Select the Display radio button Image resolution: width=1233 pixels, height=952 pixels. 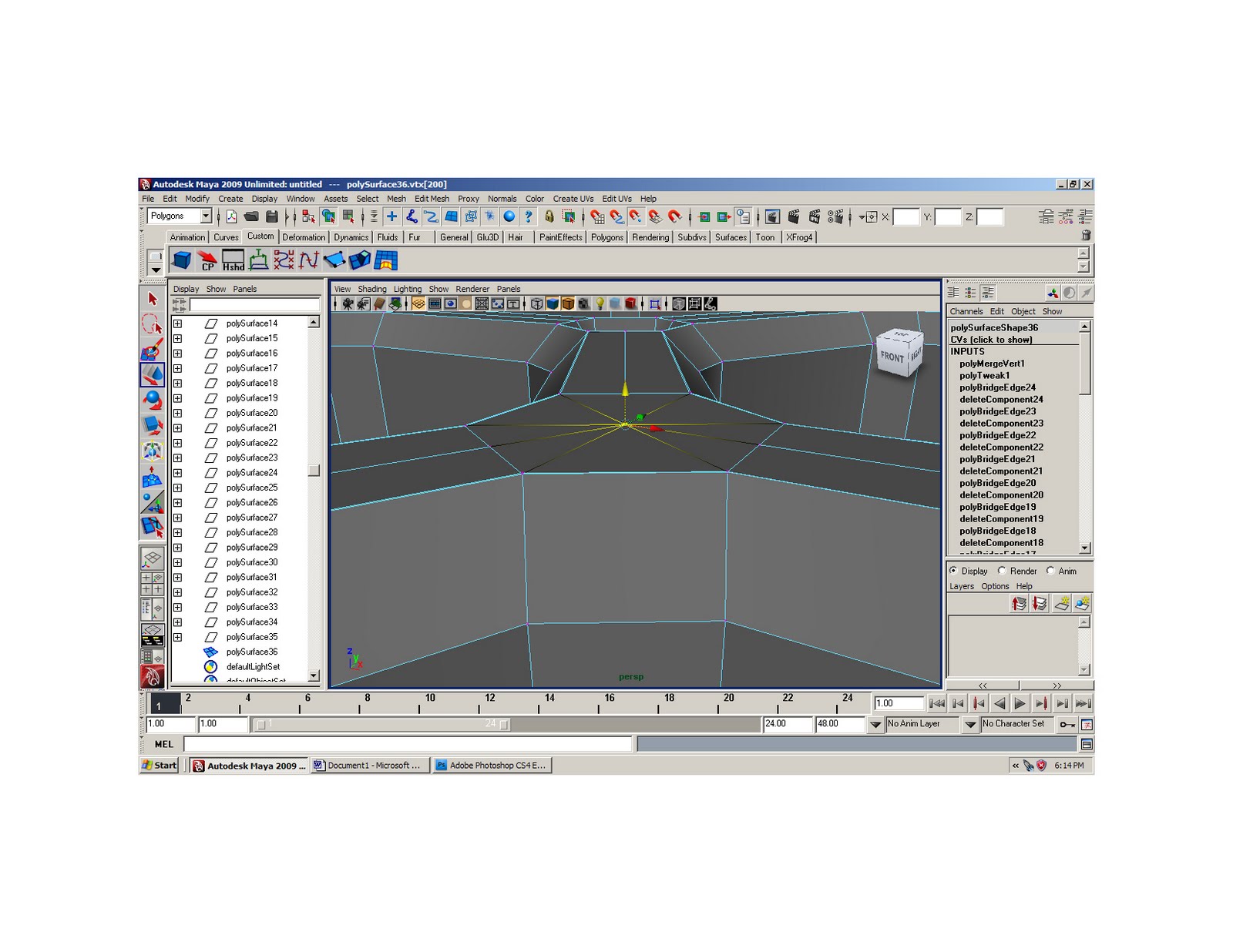point(954,571)
